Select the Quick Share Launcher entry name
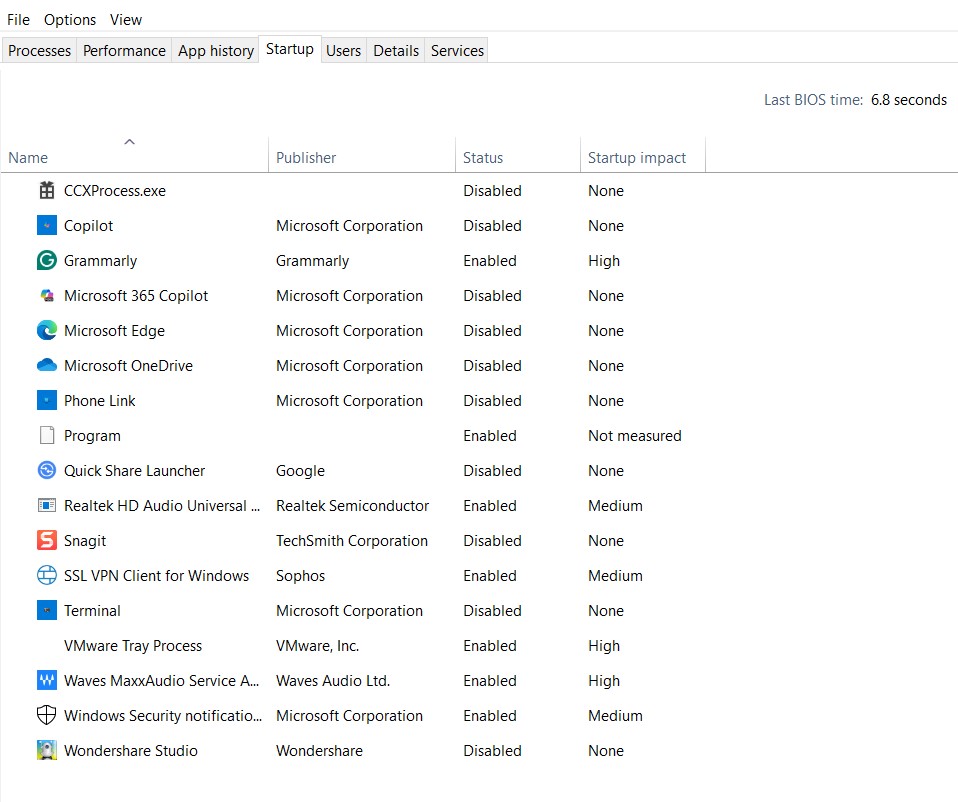 134,471
